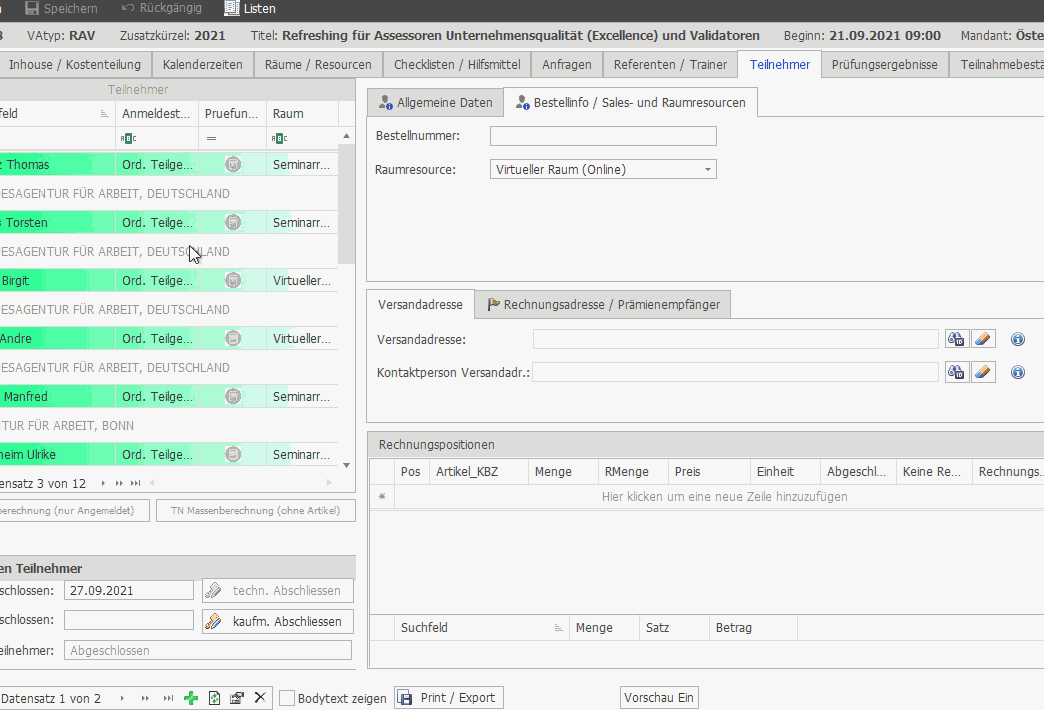The width and height of the screenshot is (1044, 710).
Task: Switch to Allgemeine Daten tab
Action: point(435,103)
